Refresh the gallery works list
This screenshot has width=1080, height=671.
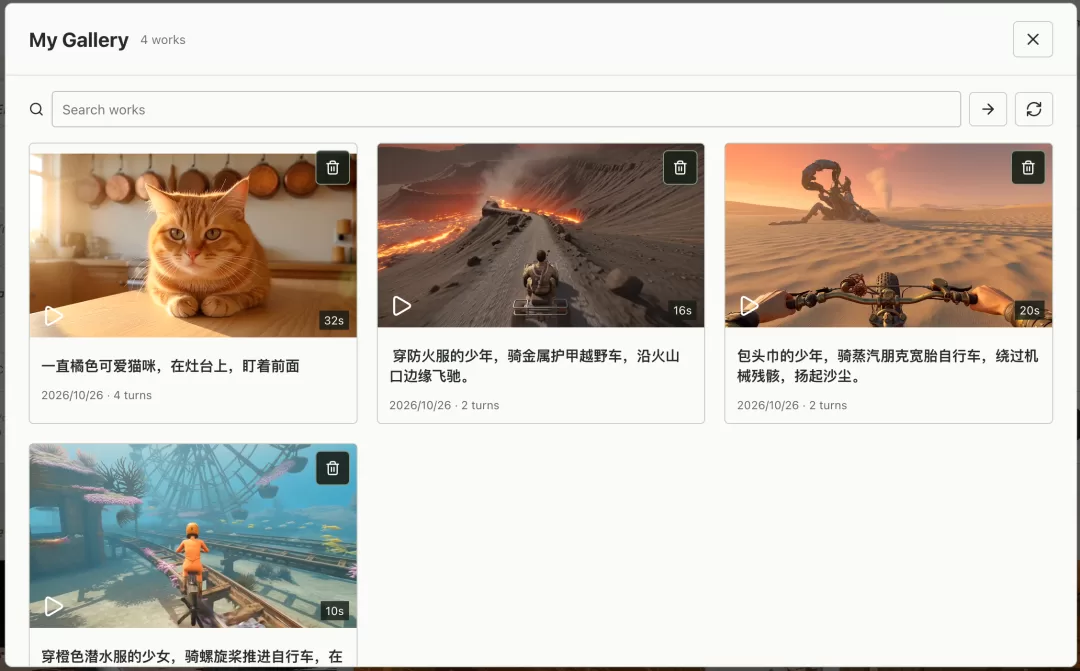click(x=1034, y=110)
